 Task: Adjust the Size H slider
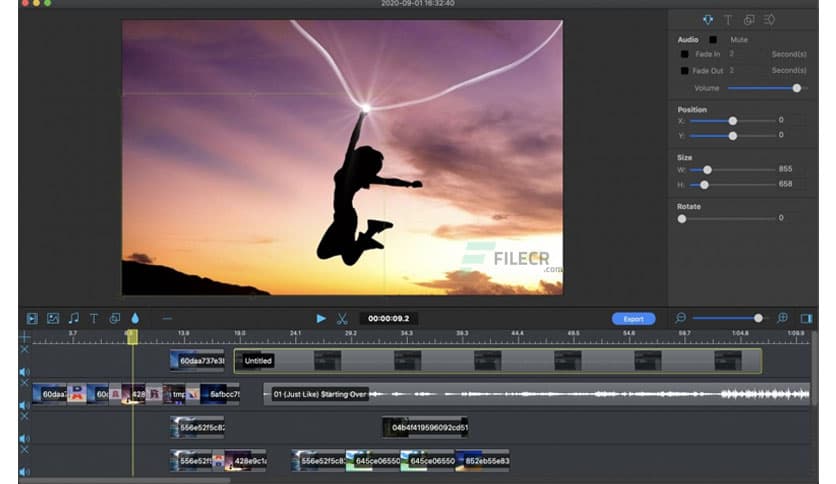click(733, 184)
